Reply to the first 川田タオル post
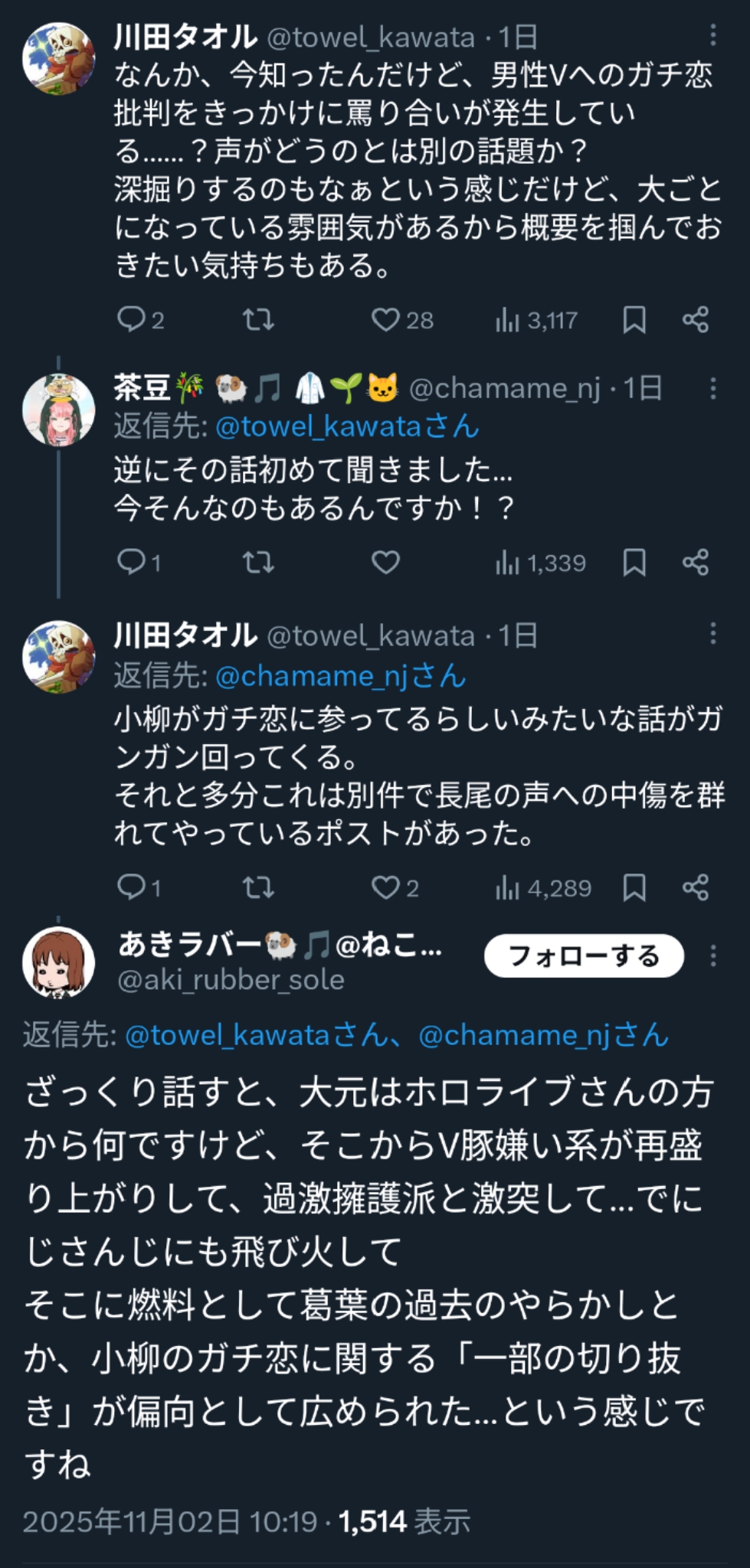 click(131, 319)
